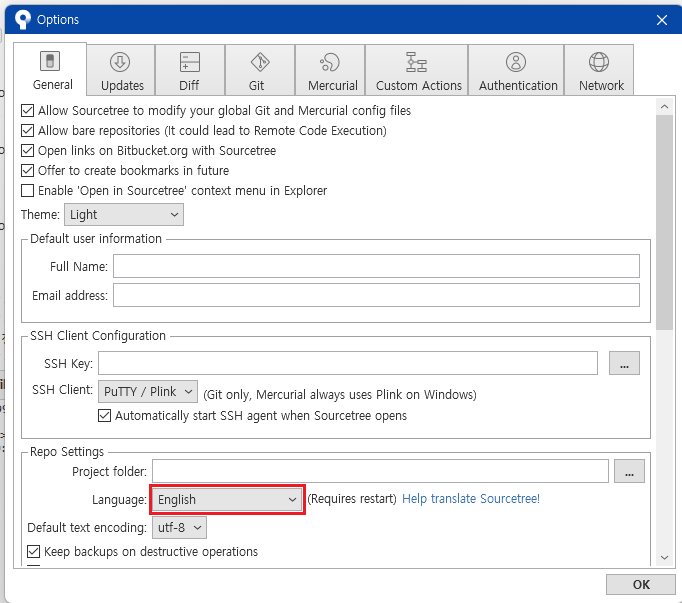Click the SSH Key path field
Image resolution: width=682 pixels, height=603 pixels.
pyautogui.click(x=348, y=363)
